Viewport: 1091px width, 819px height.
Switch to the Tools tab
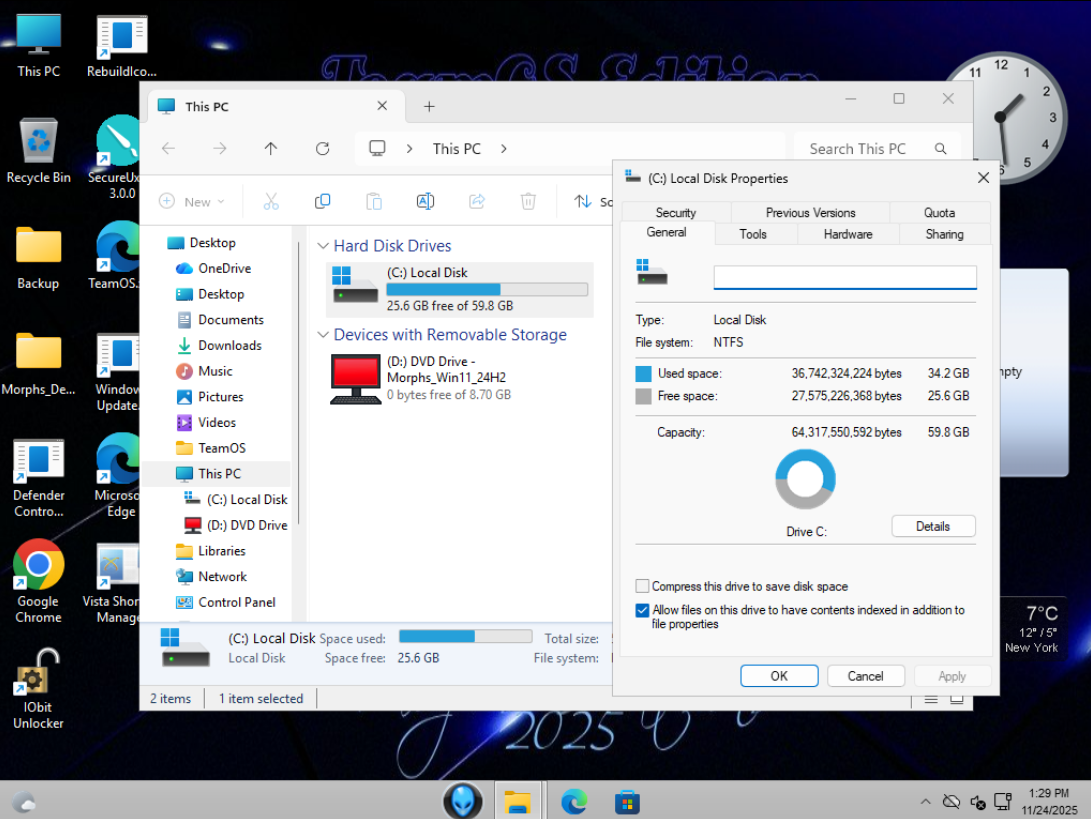(x=753, y=234)
